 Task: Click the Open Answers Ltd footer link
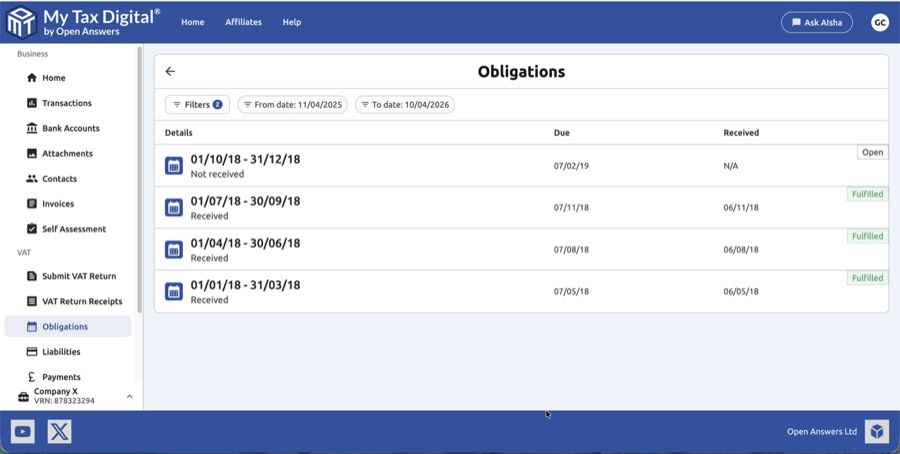821,432
